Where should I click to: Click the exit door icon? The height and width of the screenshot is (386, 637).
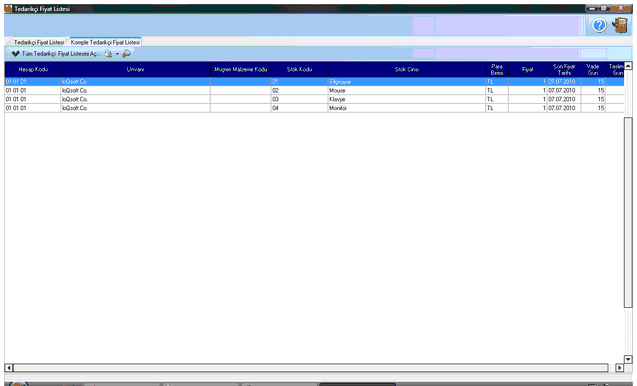pyautogui.click(x=620, y=26)
